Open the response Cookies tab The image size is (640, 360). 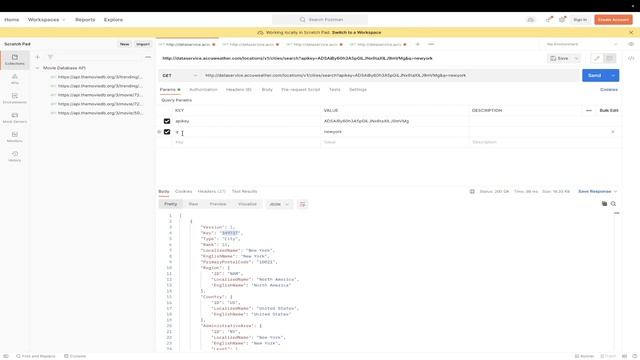click(183, 191)
